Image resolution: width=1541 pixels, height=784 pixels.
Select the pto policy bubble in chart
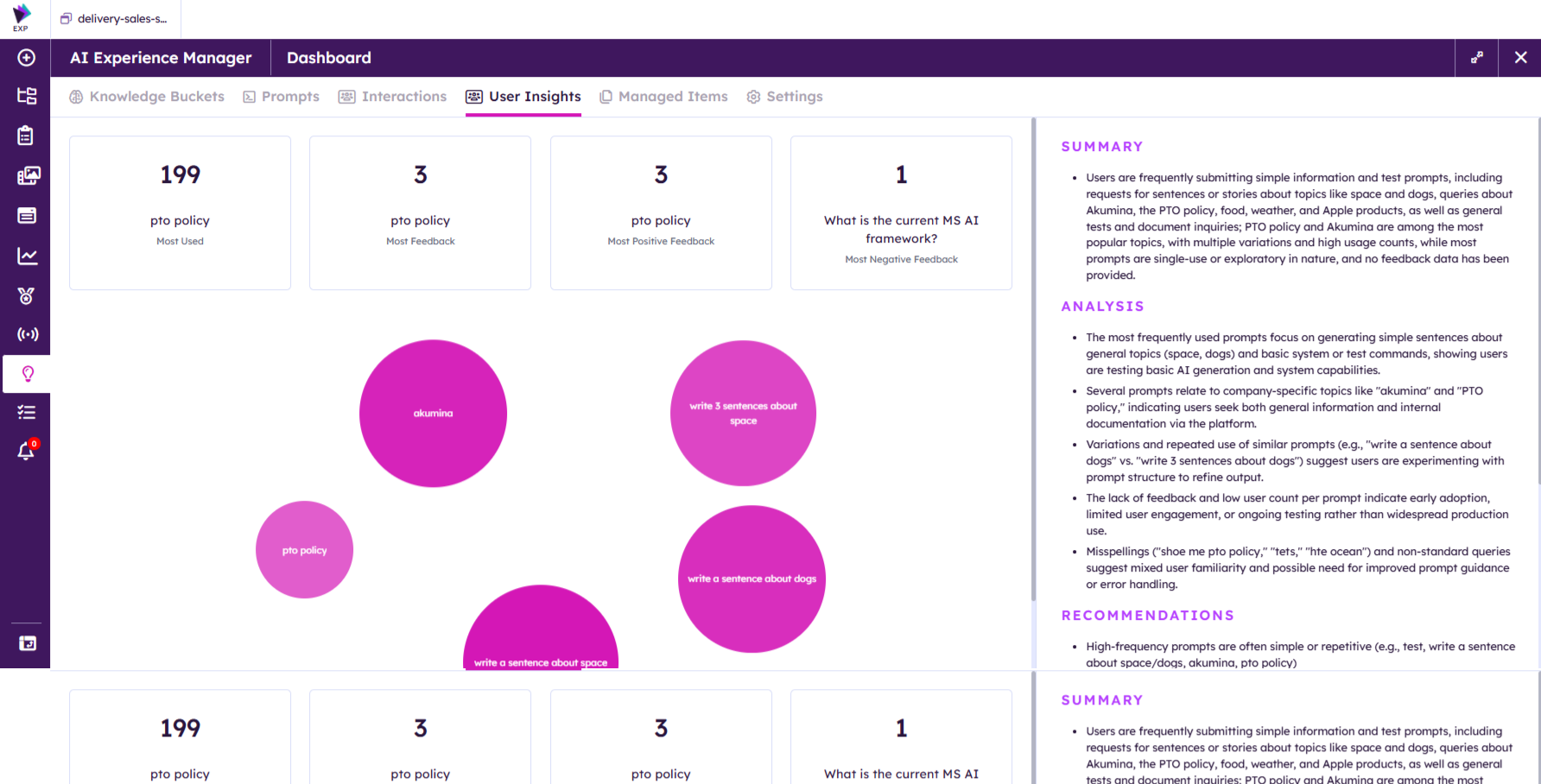click(304, 550)
